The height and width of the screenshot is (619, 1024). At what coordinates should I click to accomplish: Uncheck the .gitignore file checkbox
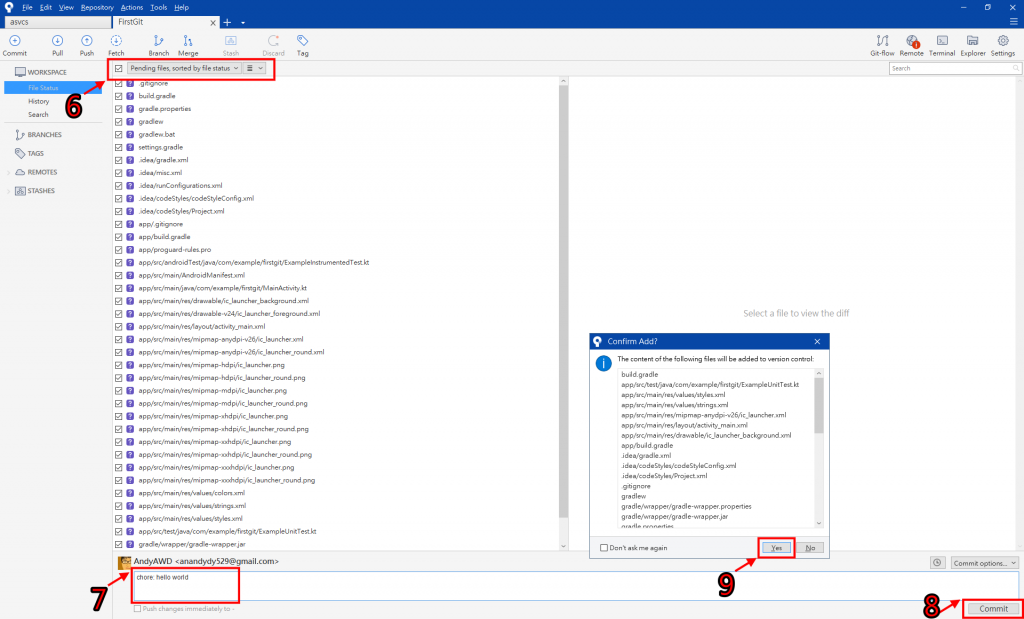tap(118, 84)
